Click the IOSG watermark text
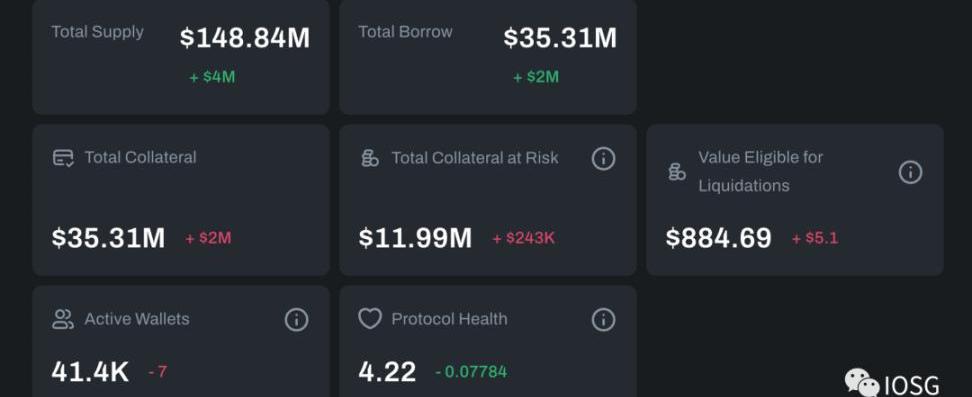Viewport: 972px width, 397px height. click(x=911, y=385)
